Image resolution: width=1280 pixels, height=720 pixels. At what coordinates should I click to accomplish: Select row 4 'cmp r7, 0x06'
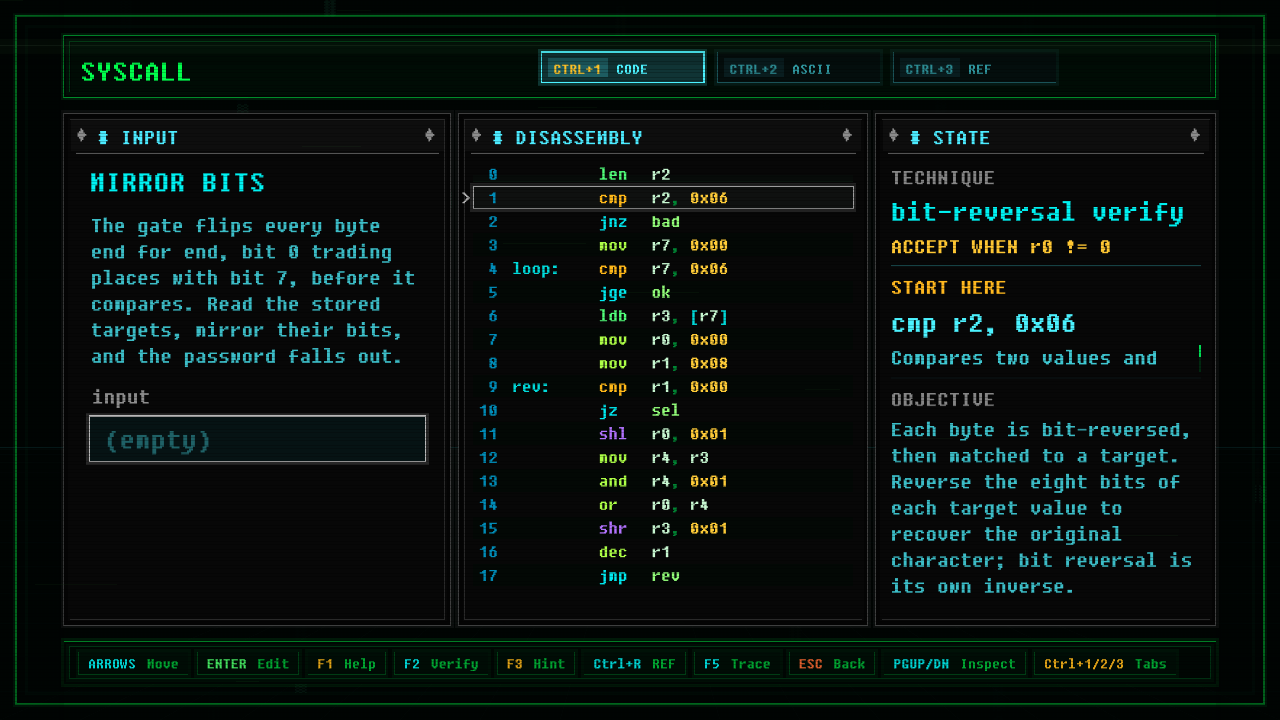(x=663, y=269)
